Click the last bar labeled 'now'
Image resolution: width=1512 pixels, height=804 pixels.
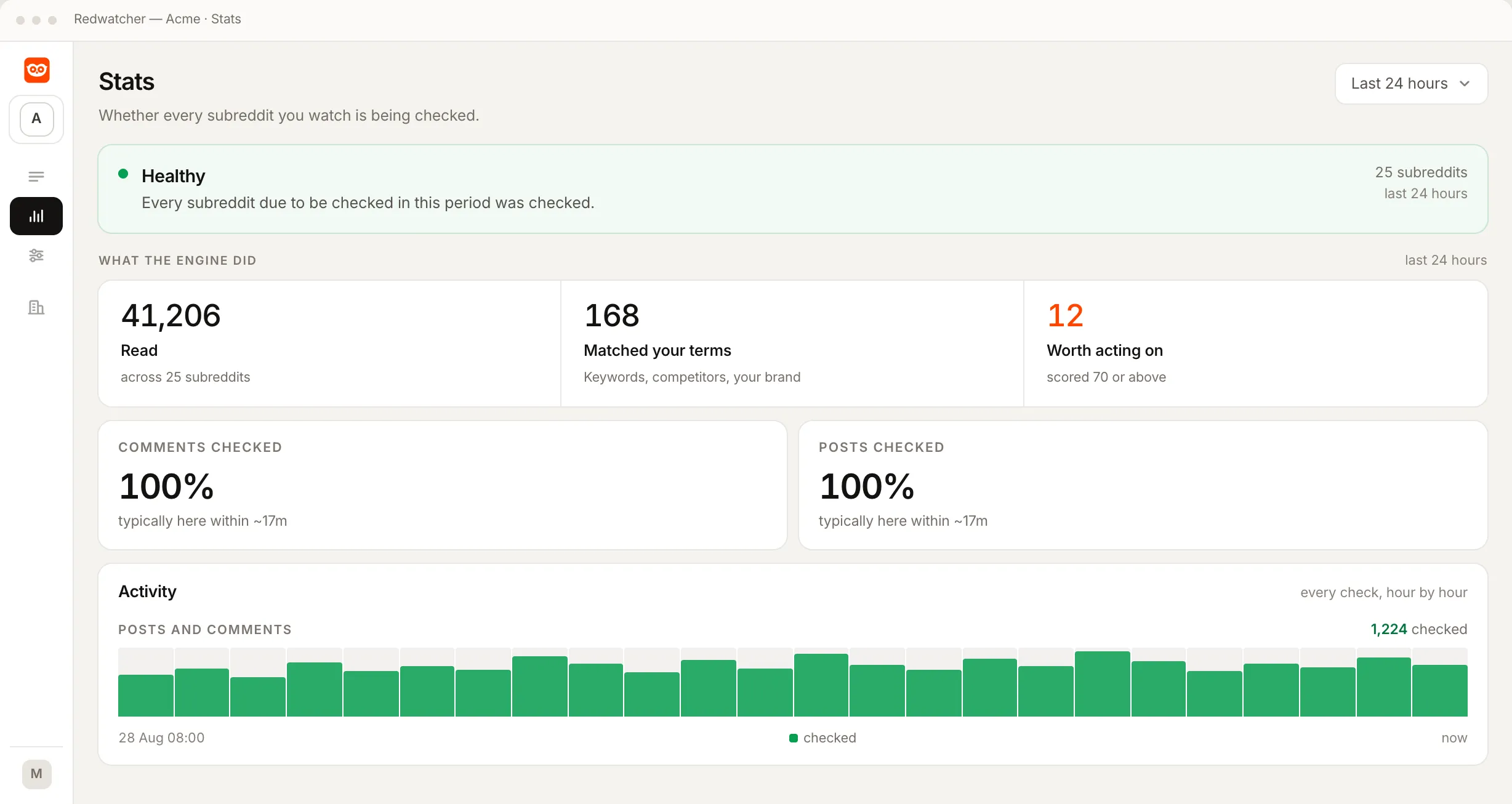pyautogui.click(x=1439, y=690)
